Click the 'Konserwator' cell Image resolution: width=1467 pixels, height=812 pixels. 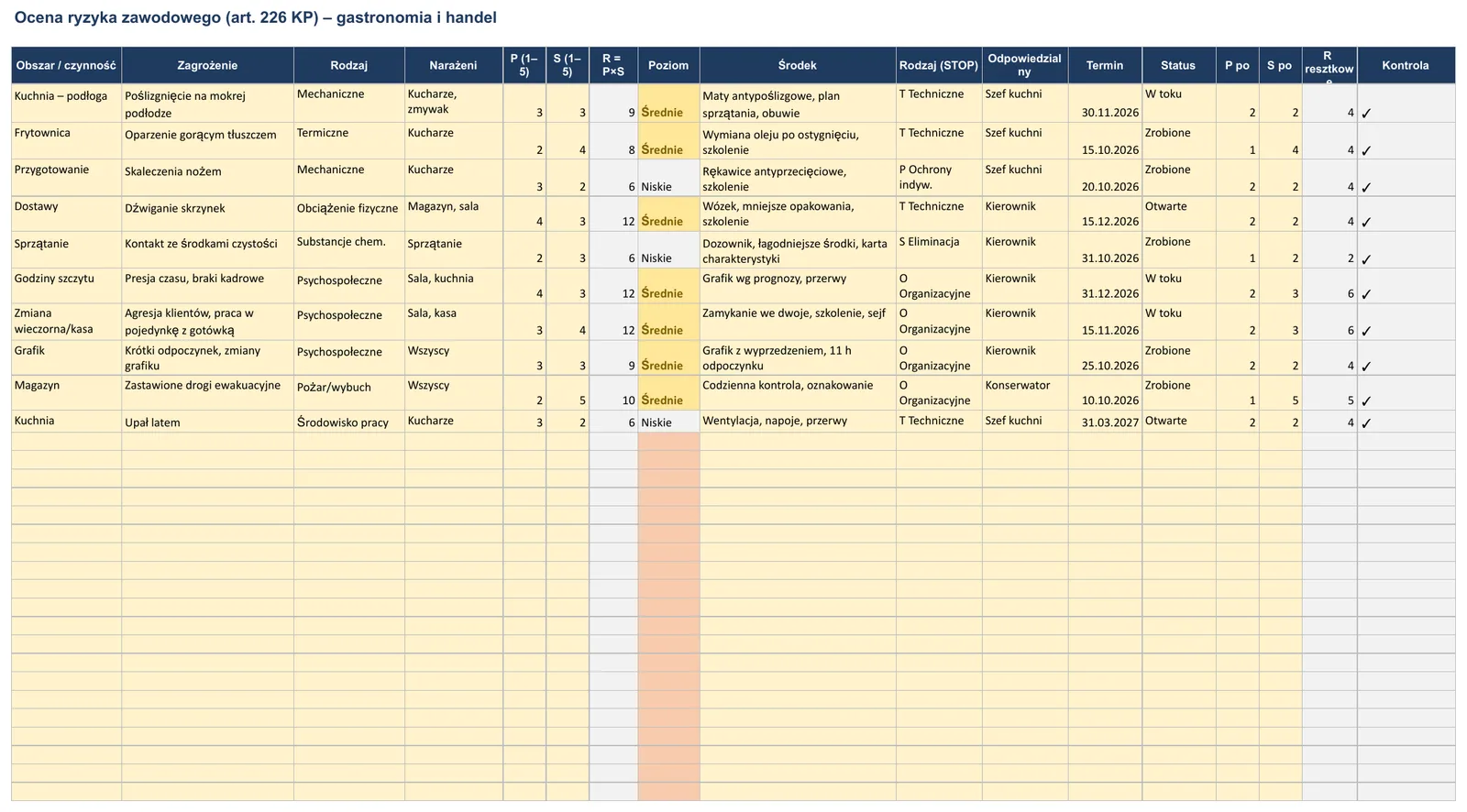1025,392
